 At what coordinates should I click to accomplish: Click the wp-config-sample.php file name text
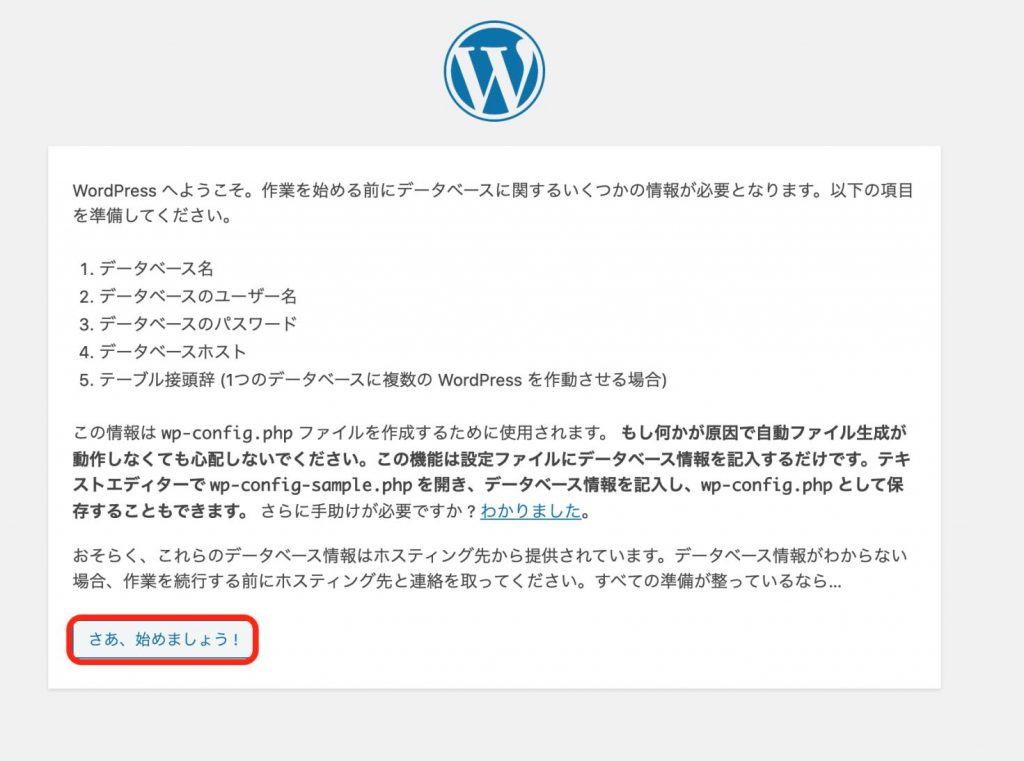tap(311, 485)
